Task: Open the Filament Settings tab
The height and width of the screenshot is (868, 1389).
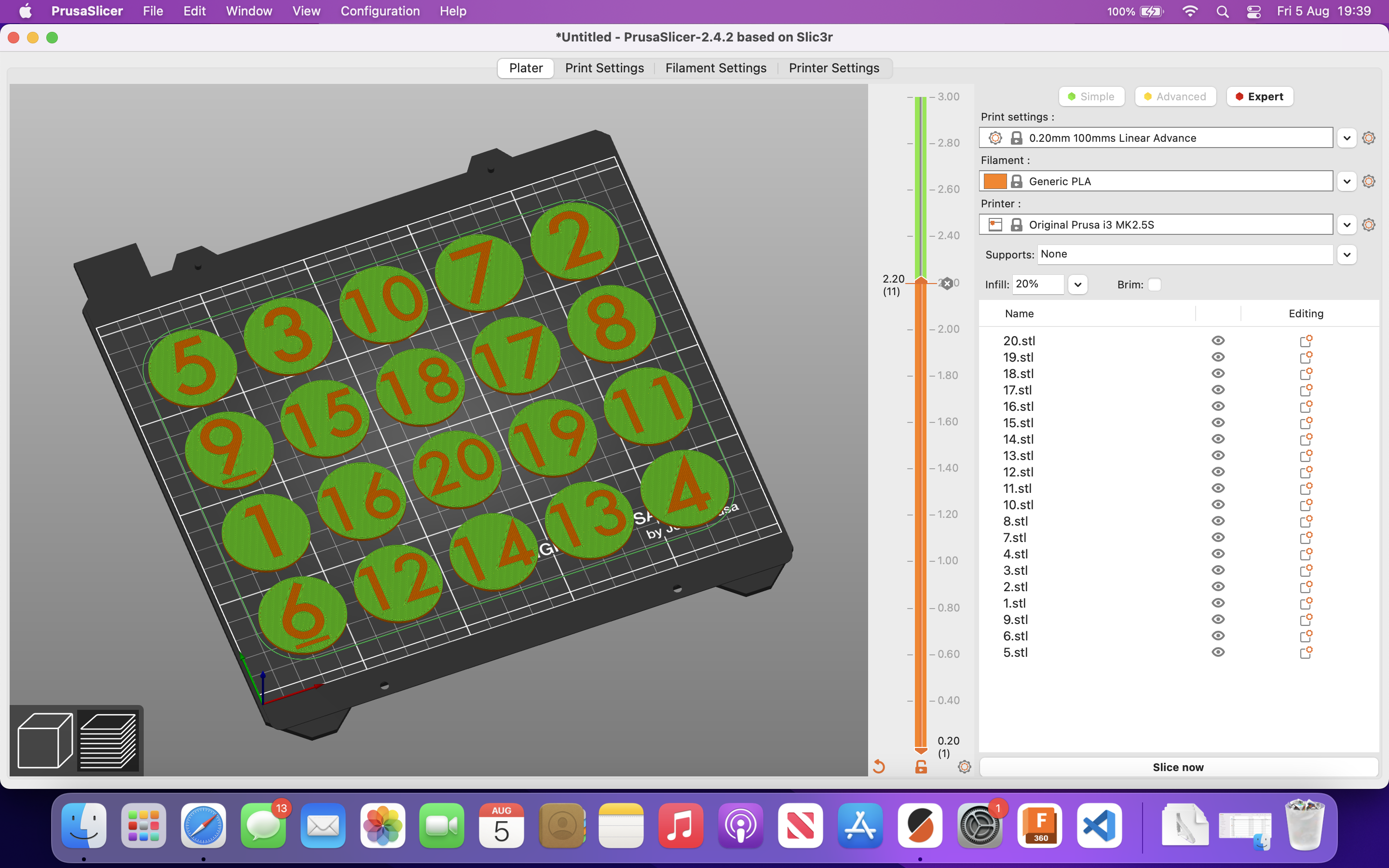Action: [715, 68]
